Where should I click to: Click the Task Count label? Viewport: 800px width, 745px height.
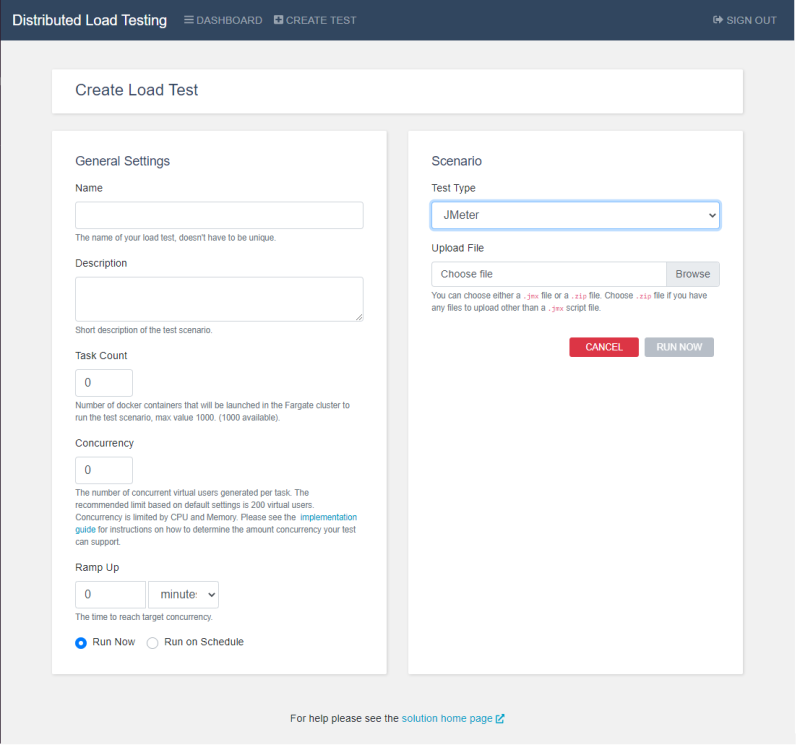coord(101,356)
